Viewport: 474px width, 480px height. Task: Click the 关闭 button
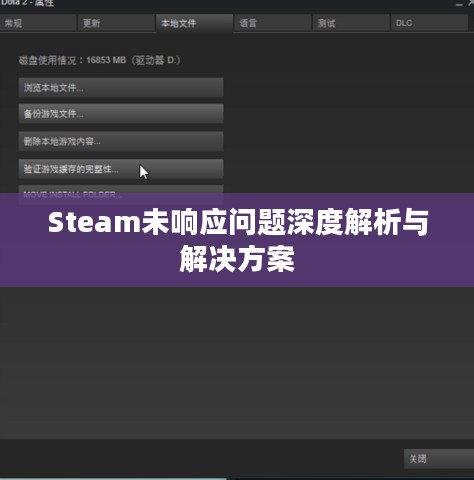[439, 459]
